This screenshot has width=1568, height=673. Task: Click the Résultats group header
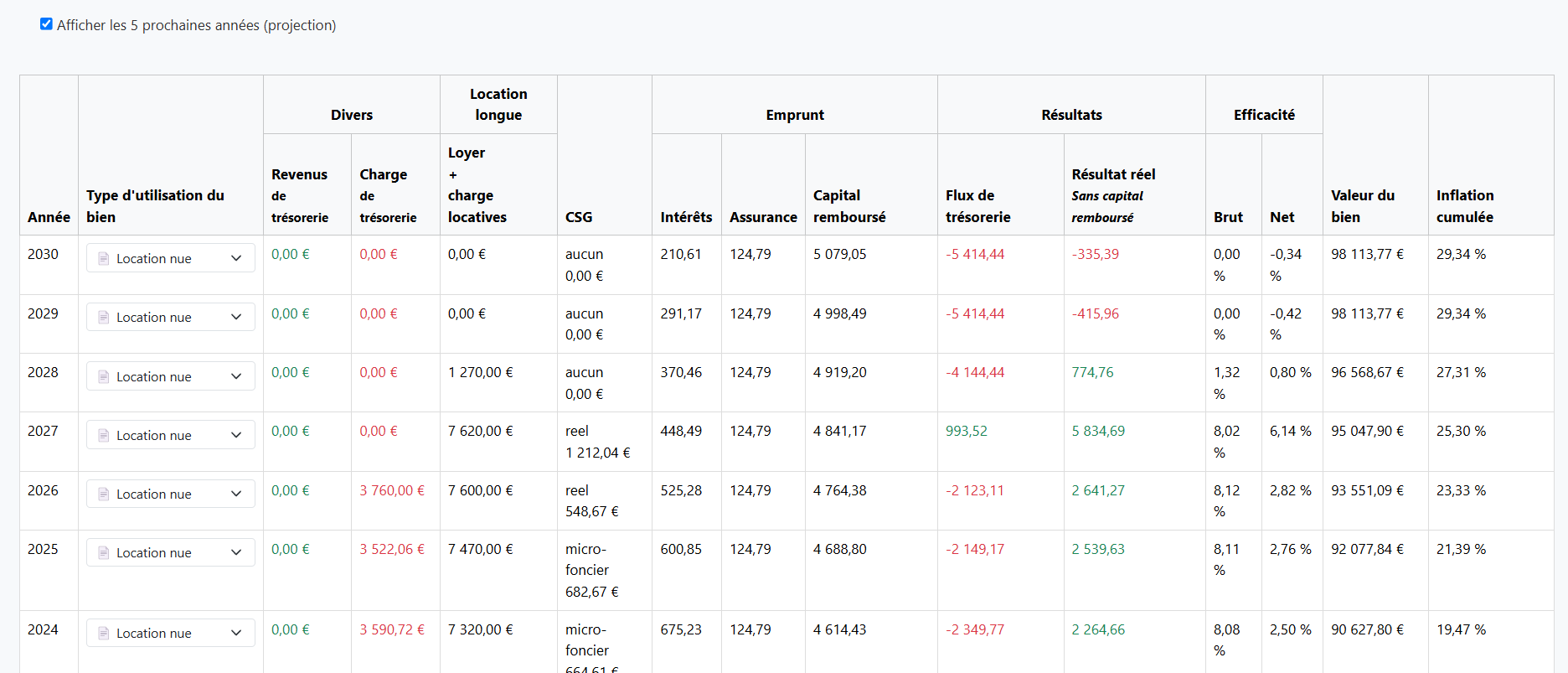1071,115
